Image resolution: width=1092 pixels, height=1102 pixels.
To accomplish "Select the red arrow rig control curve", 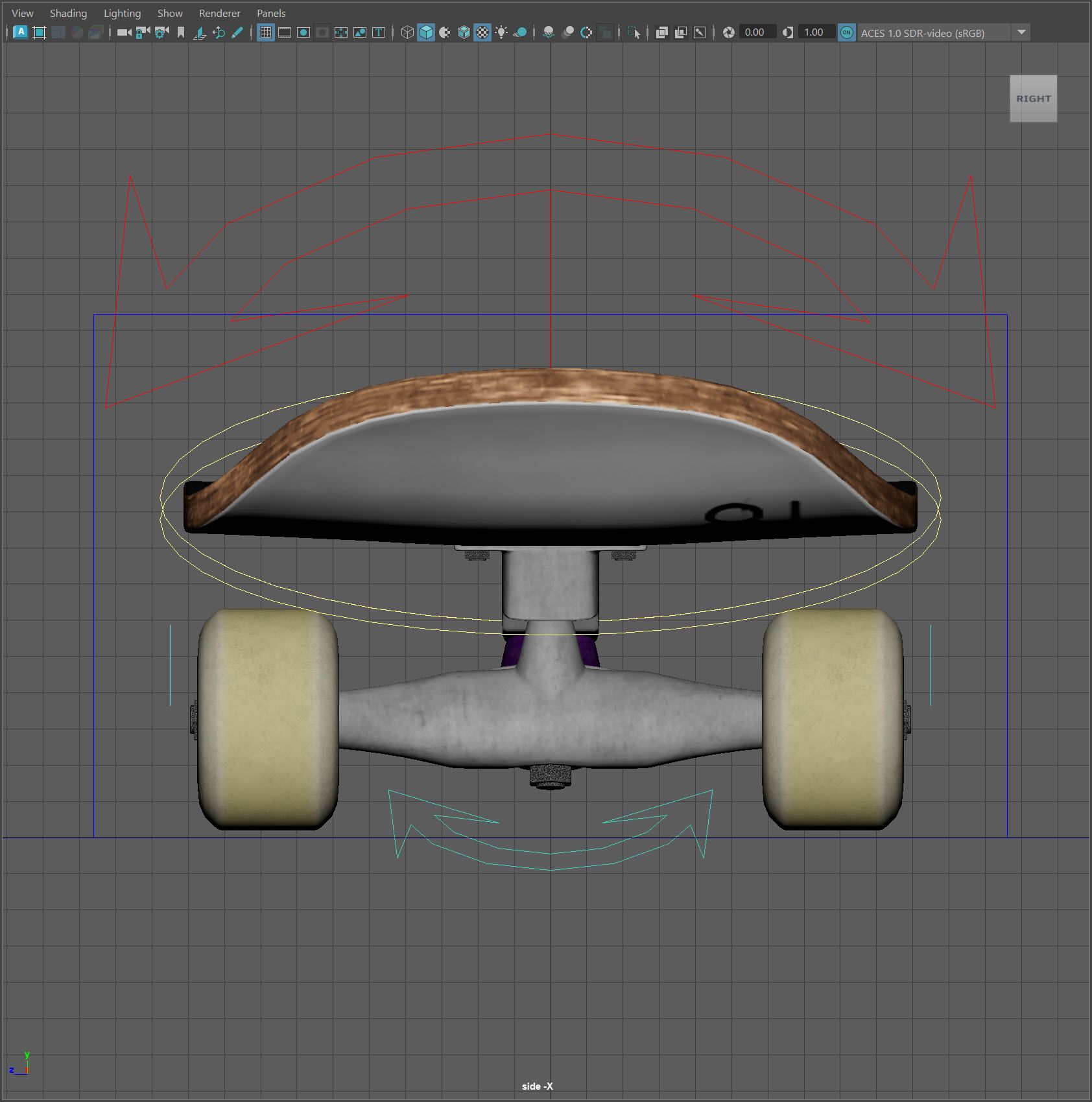I will click(x=551, y=259).
